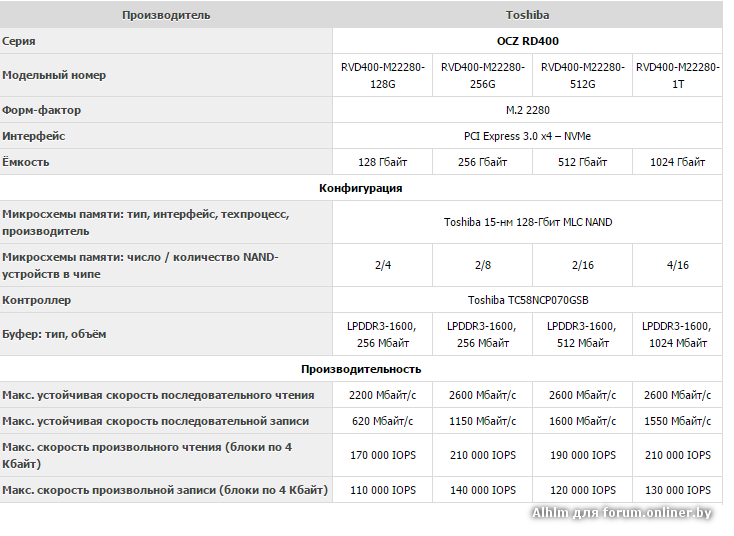Select the RVD400-M22280-1T model cell
Image resolution: width=734 pixels, height=536 pixels.
[677, 75]
